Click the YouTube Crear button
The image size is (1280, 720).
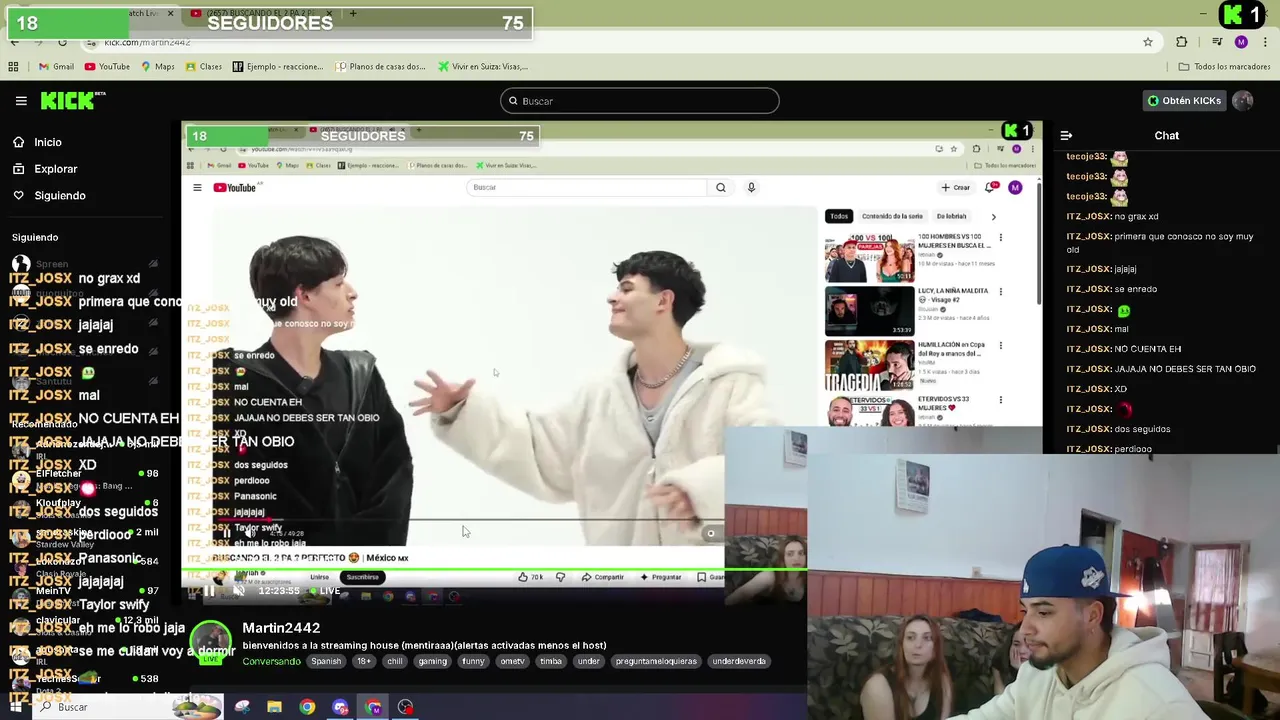pyautogui.click(x=956, y=188)
